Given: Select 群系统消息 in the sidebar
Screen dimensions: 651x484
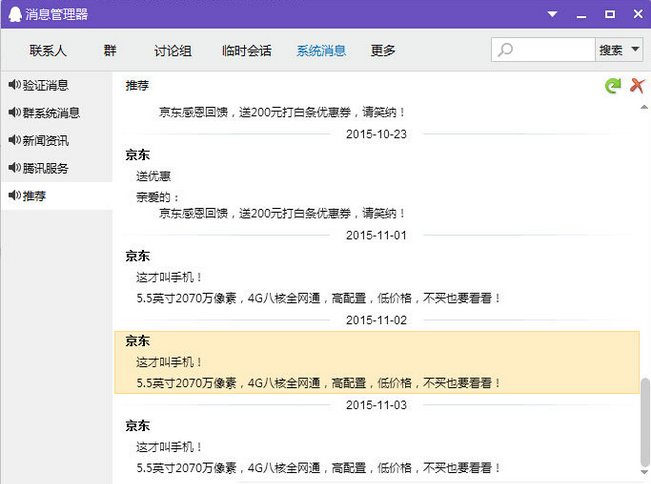Looking at the screenshot, I should coord(51,112).
